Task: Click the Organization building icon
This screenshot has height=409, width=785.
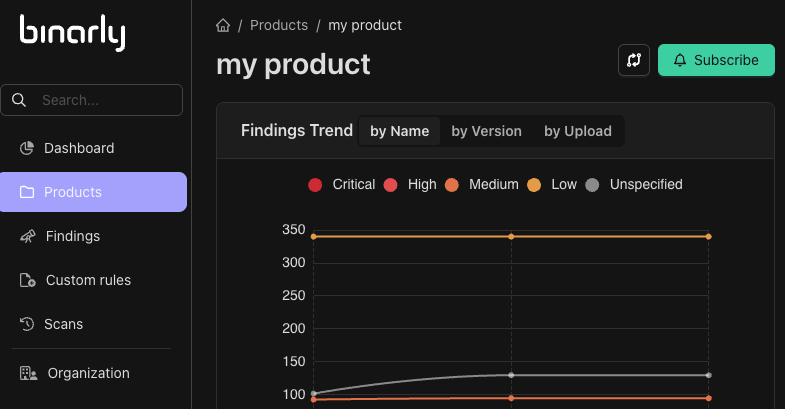Action: [28, 373]
